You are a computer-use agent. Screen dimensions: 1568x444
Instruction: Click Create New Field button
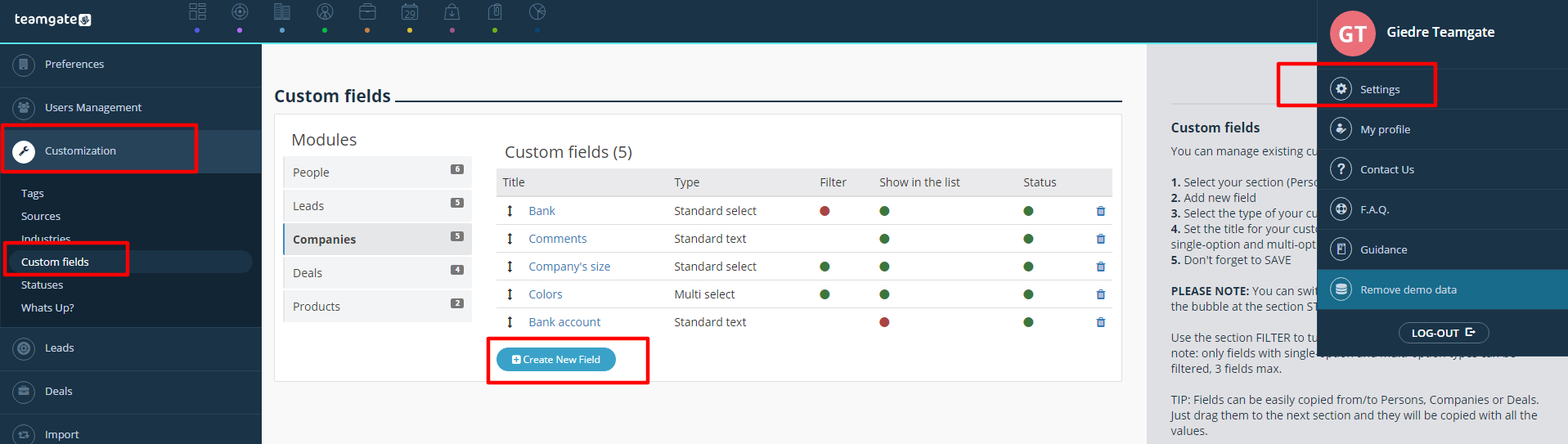(x=556, y=360)
